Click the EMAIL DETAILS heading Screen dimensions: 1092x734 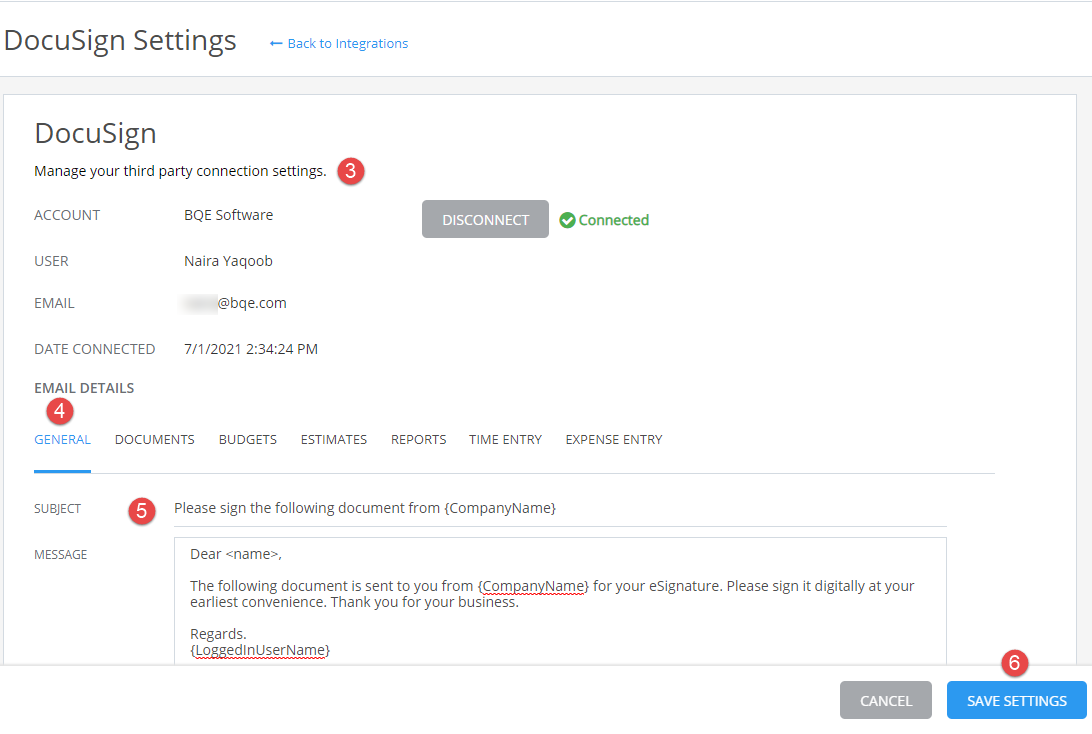pyautogui.click(x=84, y=388)
